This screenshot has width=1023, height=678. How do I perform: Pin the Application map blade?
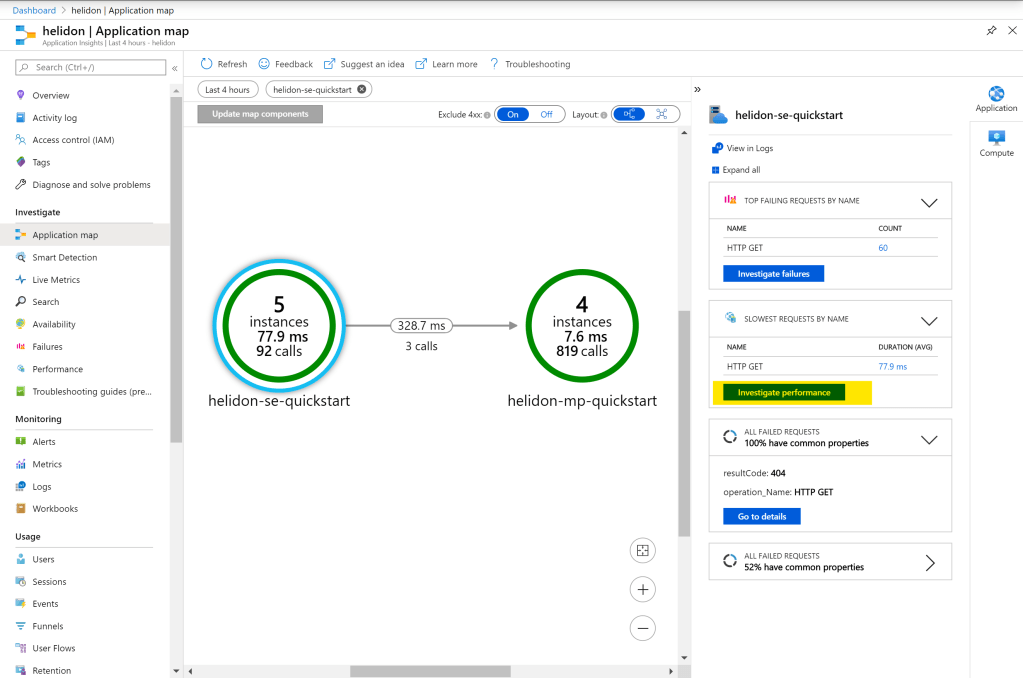tap(991, 31)
